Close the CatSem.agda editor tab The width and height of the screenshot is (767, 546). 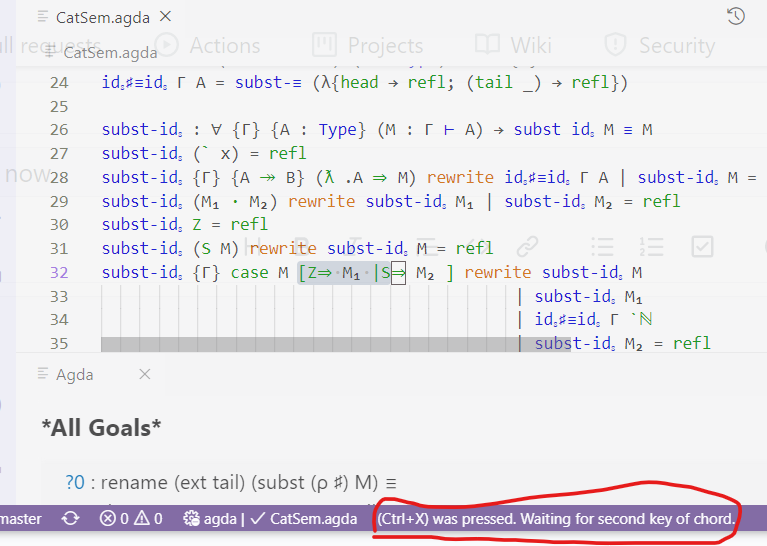point(165,17)
